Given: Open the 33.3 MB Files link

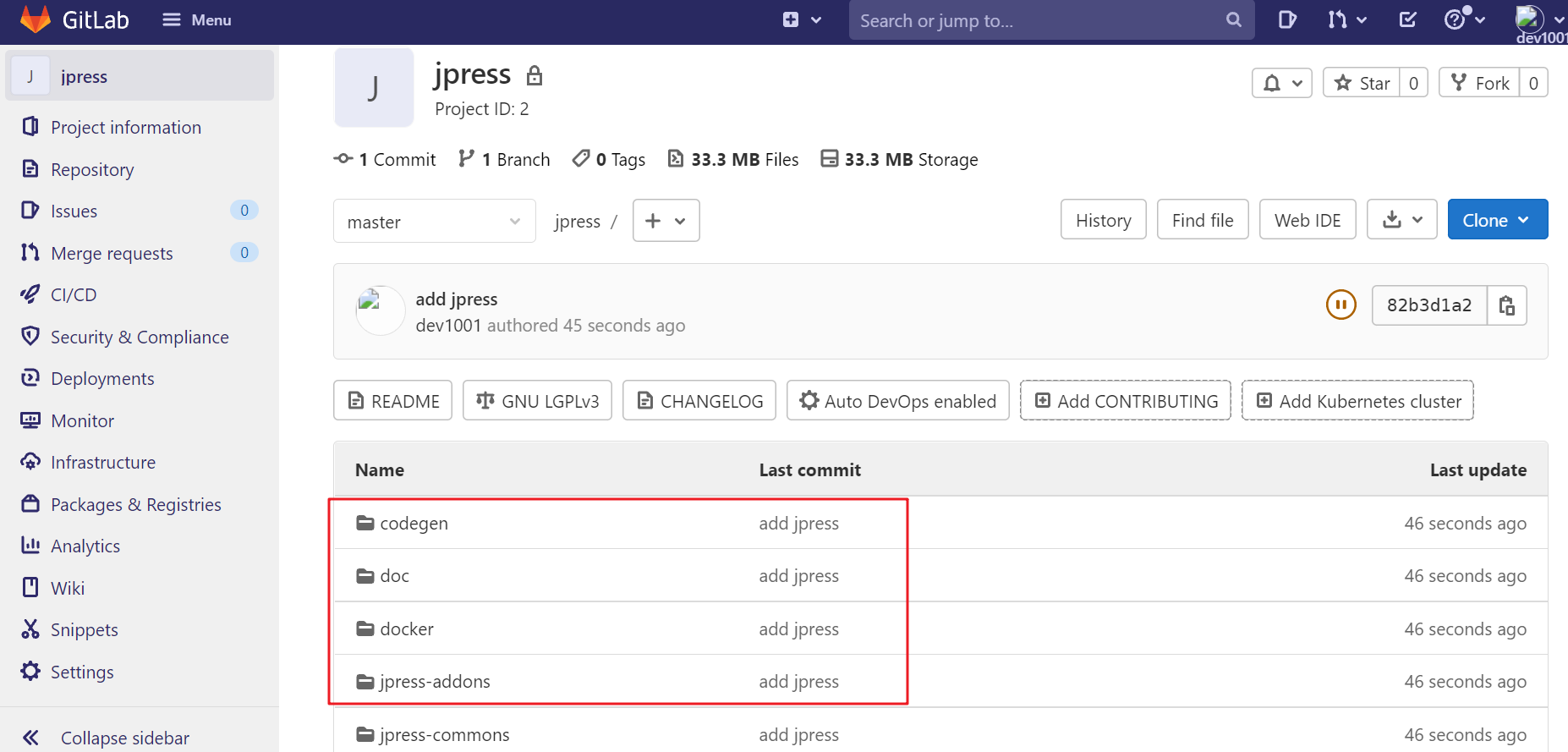Looking at the screenshot, I should pyautogui.click(x=733, y=159).
